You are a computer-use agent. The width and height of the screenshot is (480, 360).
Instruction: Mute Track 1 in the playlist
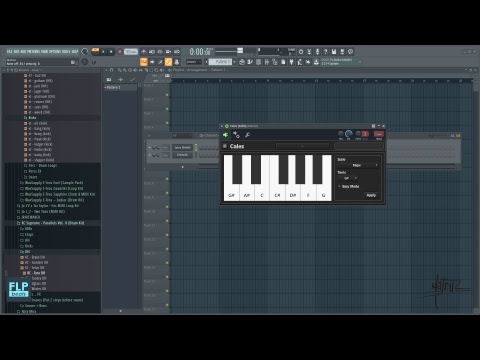167,95
